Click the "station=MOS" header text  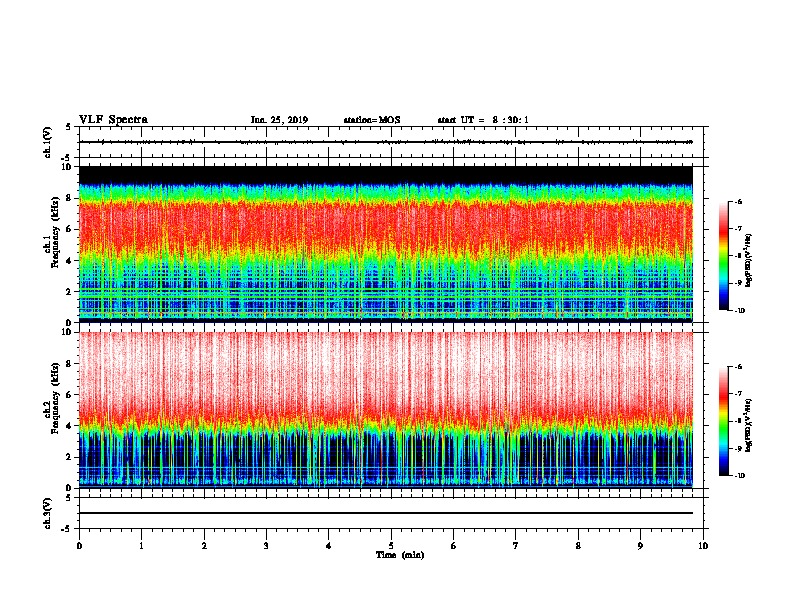[372, 120]
